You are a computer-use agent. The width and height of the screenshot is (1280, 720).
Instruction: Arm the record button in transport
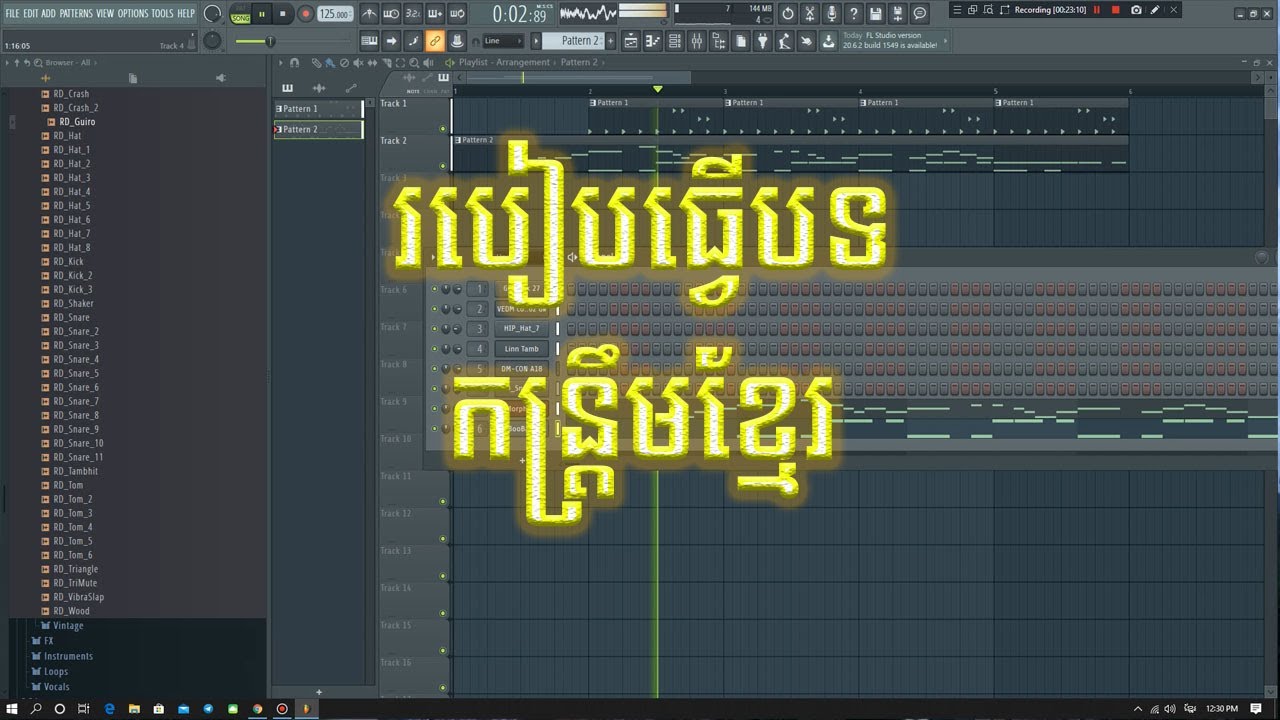305,14
